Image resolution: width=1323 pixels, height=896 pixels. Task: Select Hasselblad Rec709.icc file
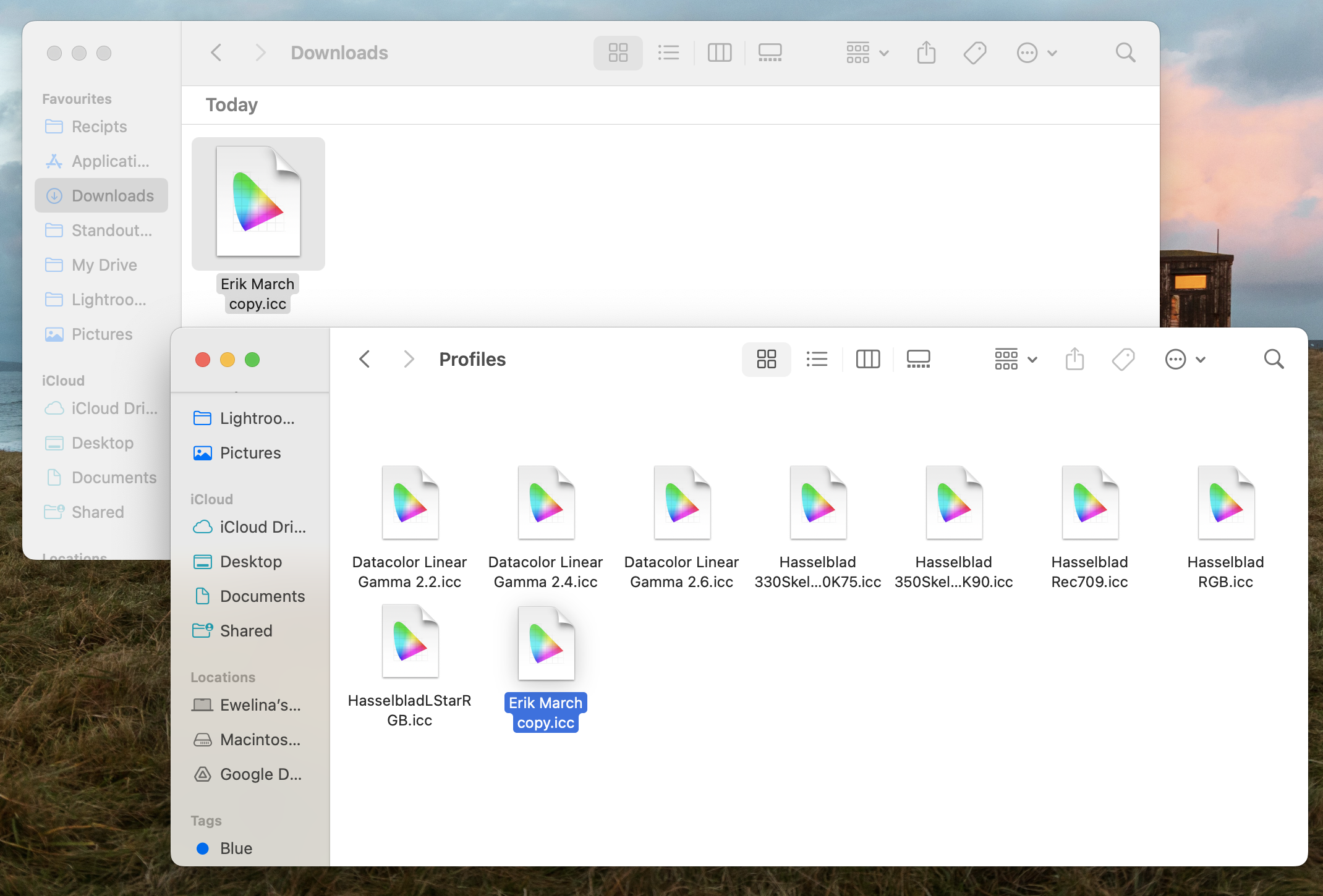pyautogui.click(x=1090, y=528)
